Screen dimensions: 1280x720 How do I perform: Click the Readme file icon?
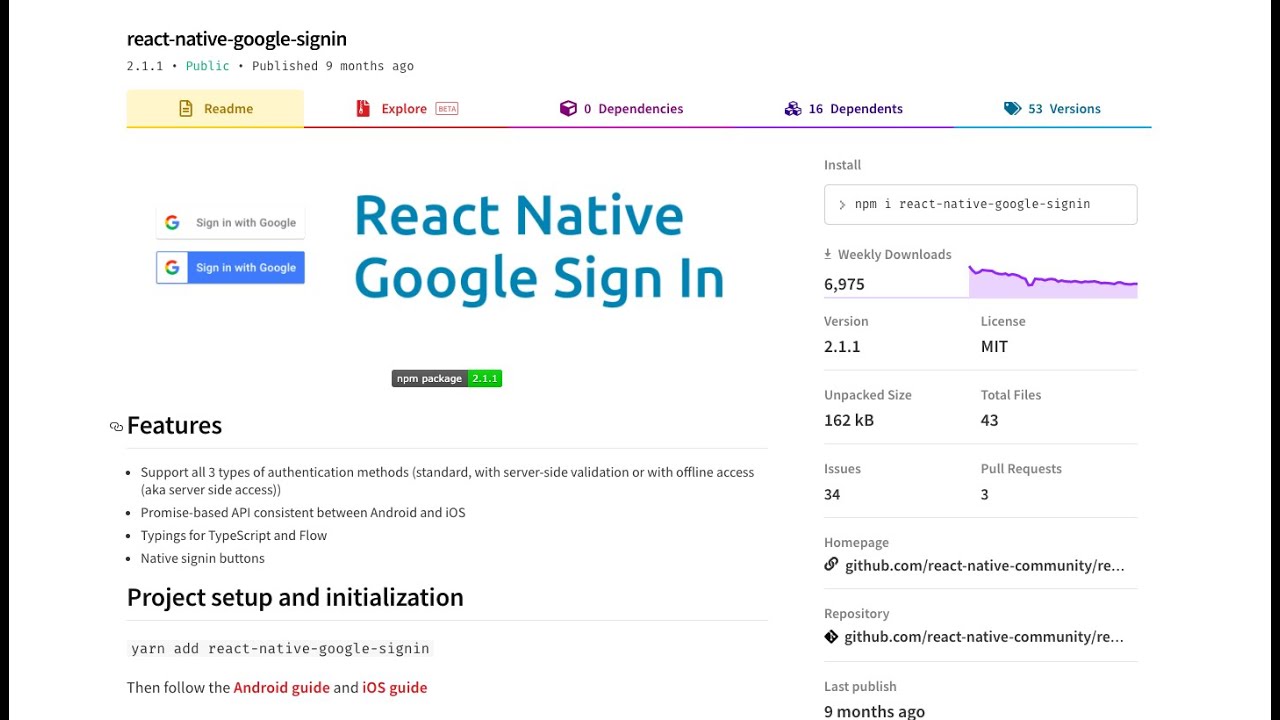(185, 109)
